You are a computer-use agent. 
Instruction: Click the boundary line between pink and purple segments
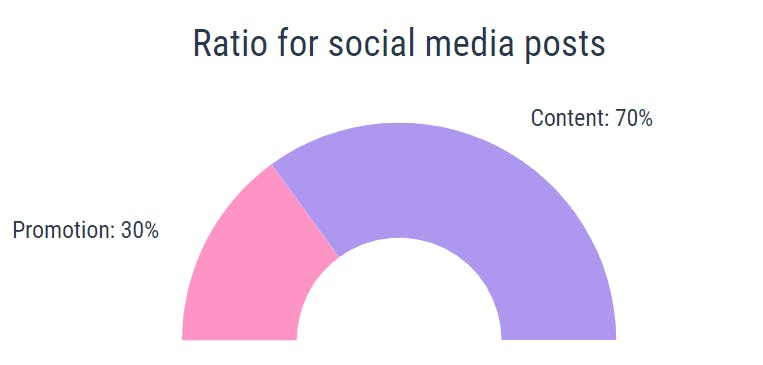tap(305, 210)
